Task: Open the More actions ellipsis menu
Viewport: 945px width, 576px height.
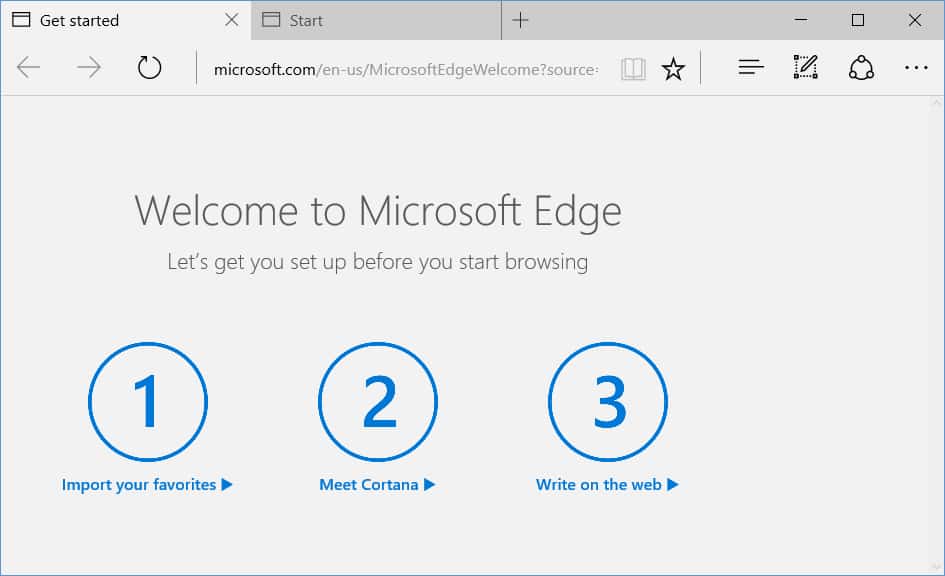Action: coord(916,67)
